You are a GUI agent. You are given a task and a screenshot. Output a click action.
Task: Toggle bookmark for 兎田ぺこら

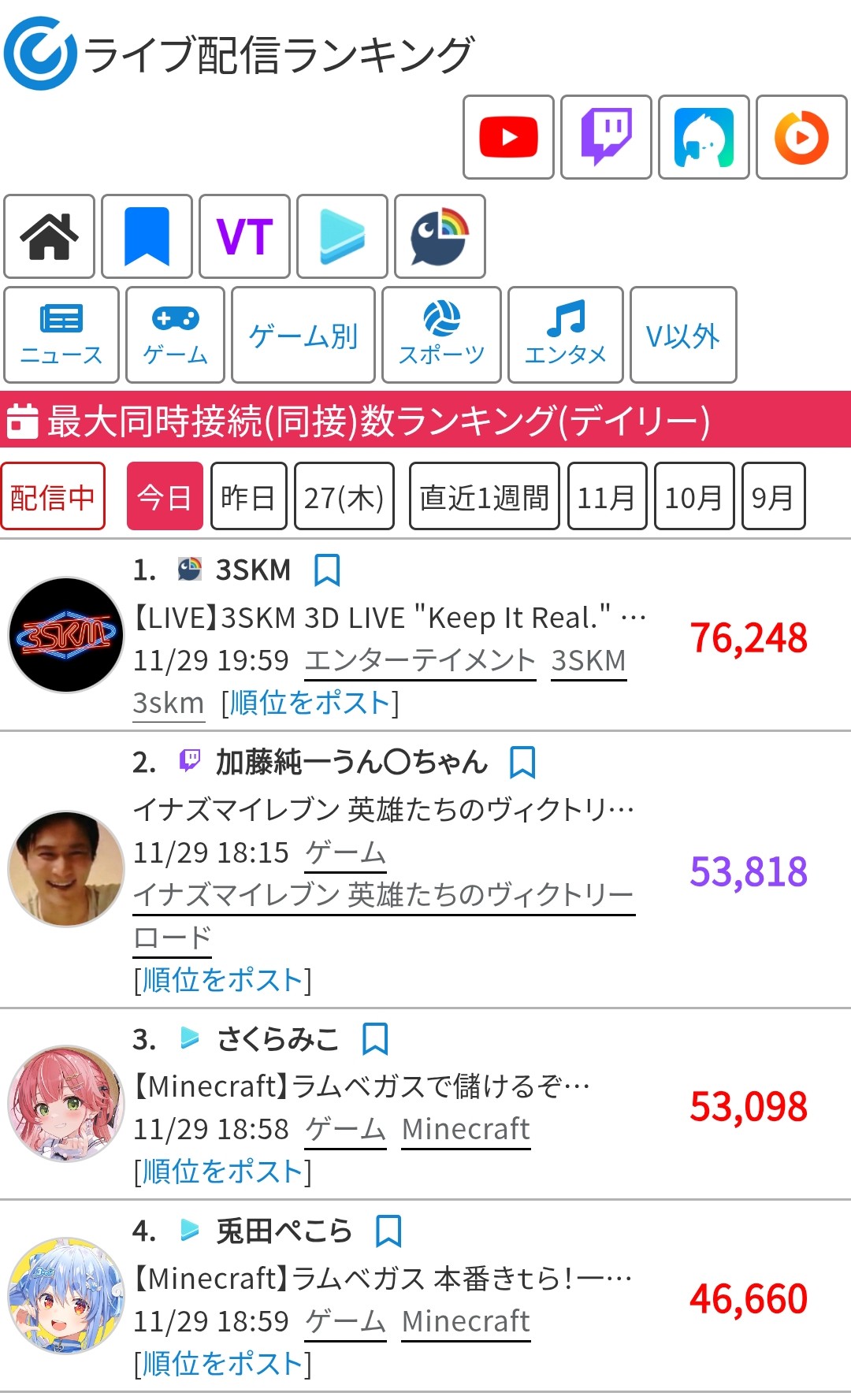[388, 1231]
